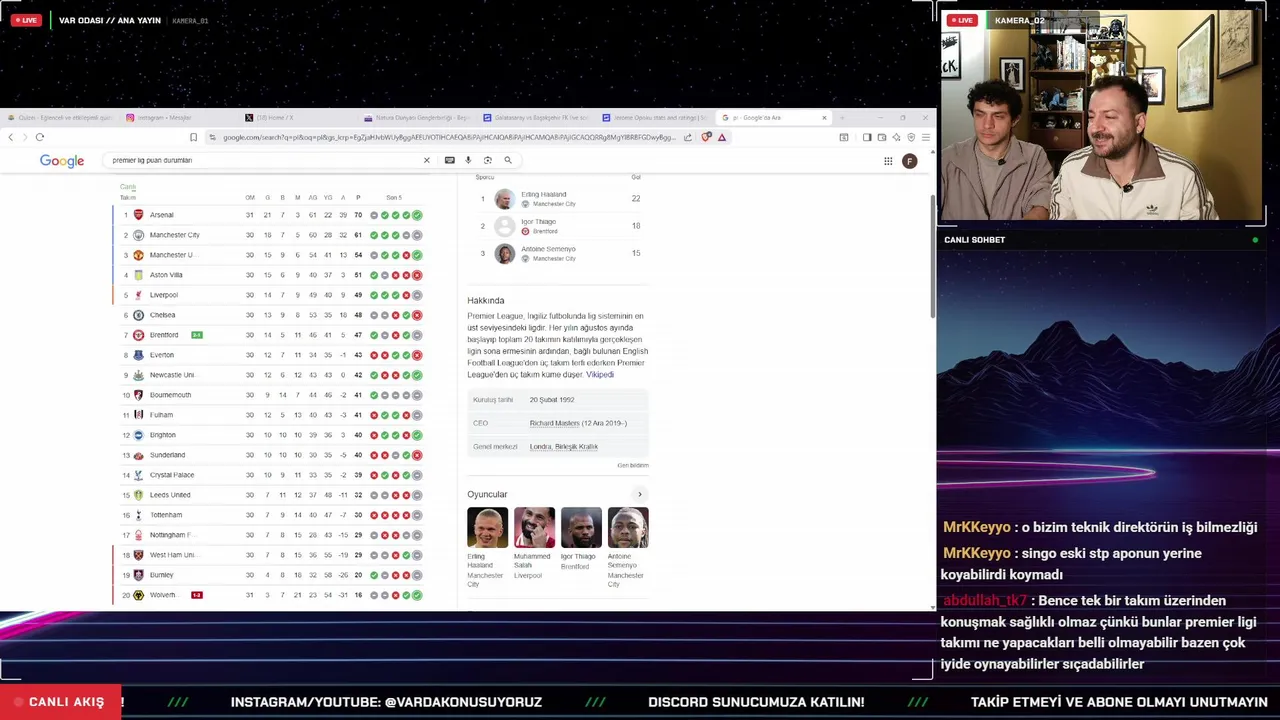Image resolution: width=1280 pixels, height=720 pixels.
Task: Click the Tottenham club crest
Action: [139, 515]
